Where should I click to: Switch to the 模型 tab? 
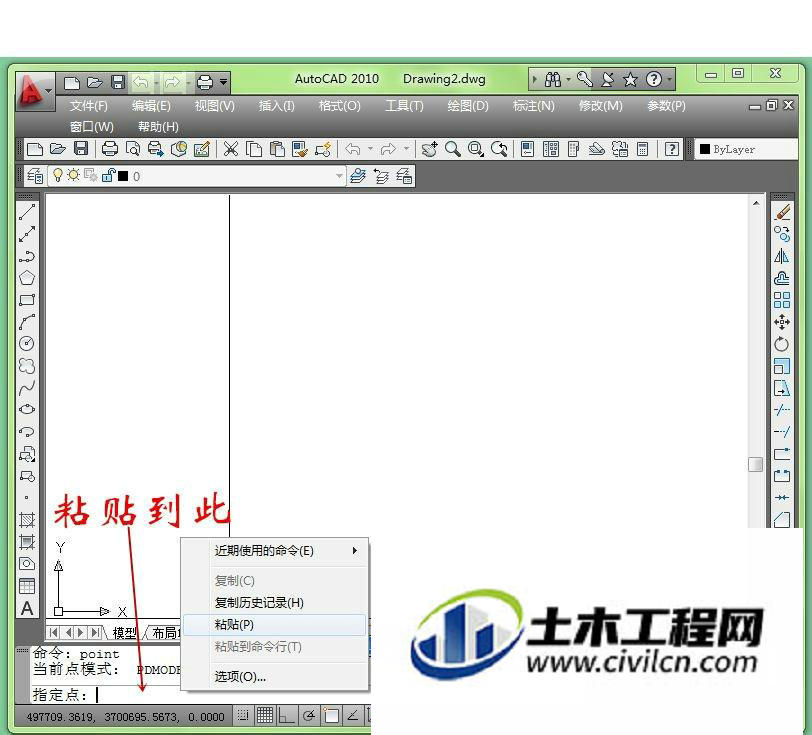coord(124,632)
